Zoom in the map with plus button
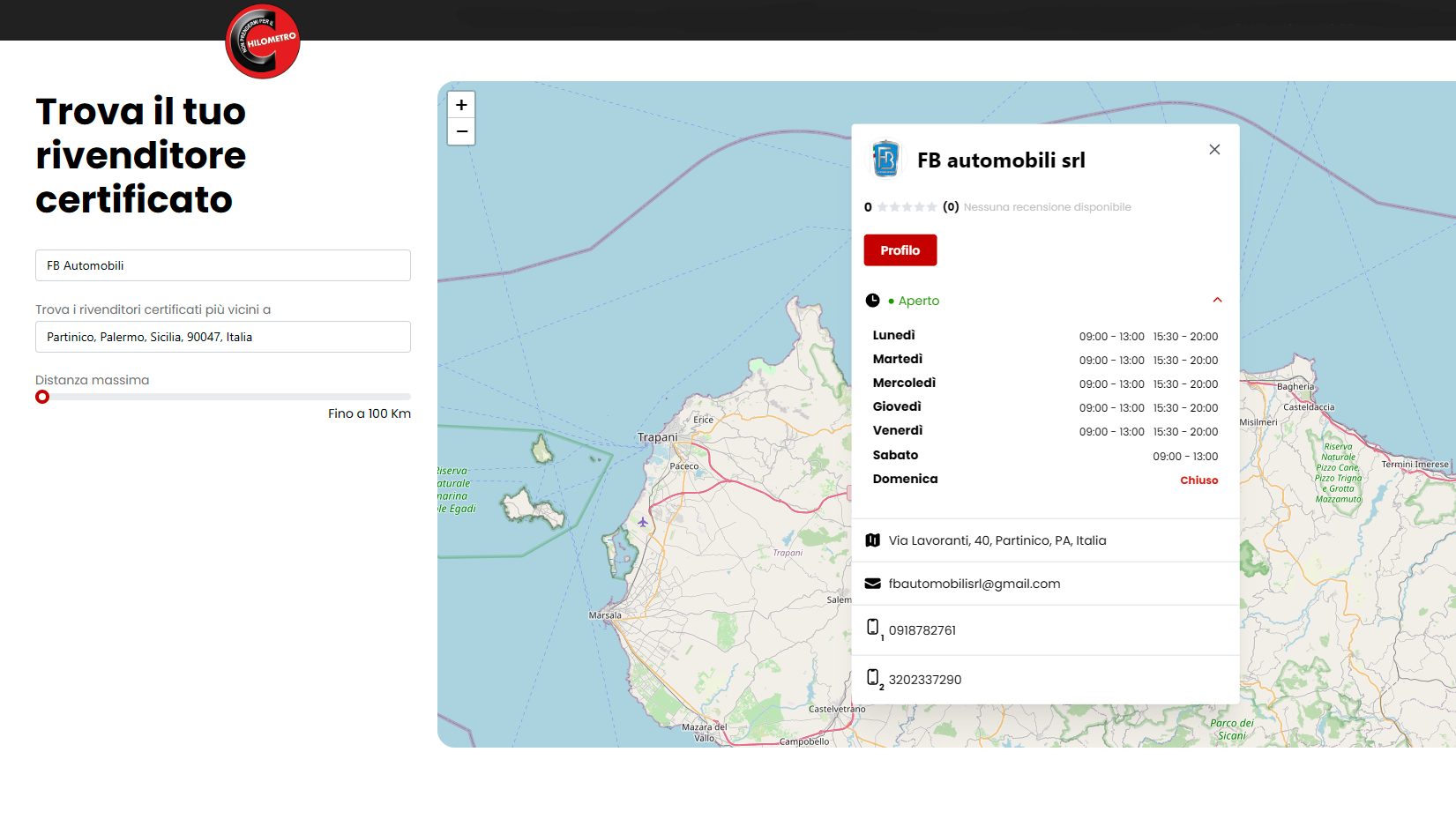1456x819 pixels. 461,105
